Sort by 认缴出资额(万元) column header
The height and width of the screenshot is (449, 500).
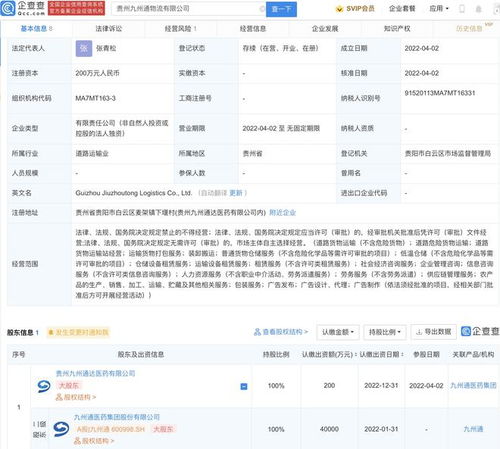coord(329,354)
